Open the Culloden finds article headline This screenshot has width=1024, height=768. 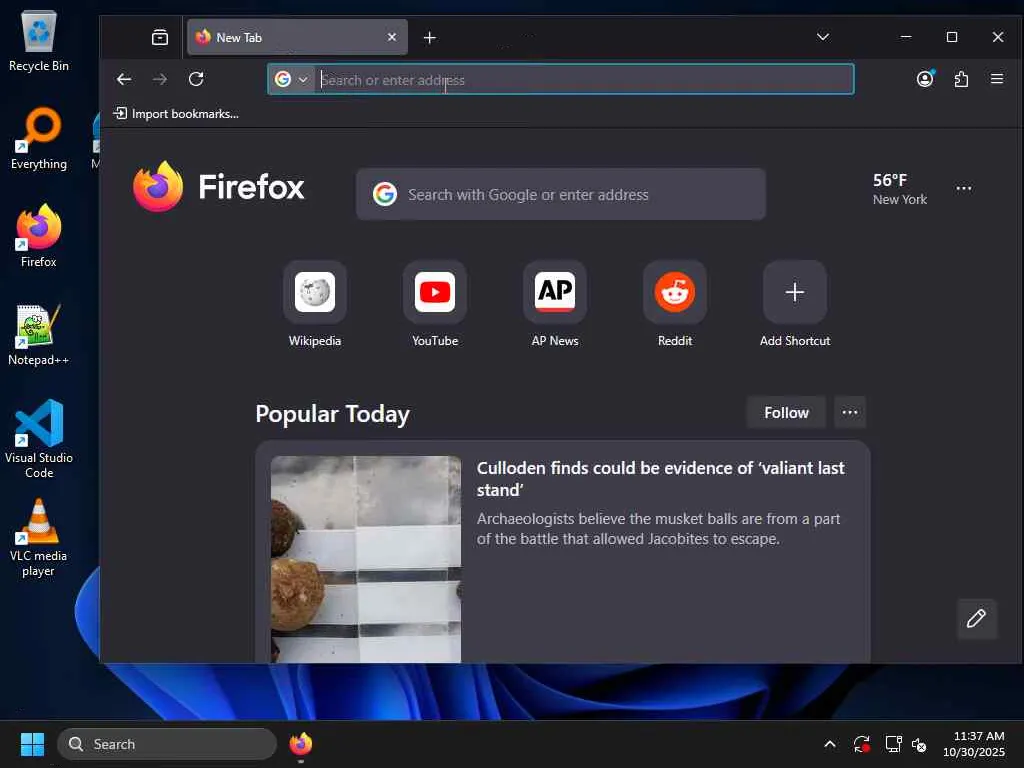[660, 479]
